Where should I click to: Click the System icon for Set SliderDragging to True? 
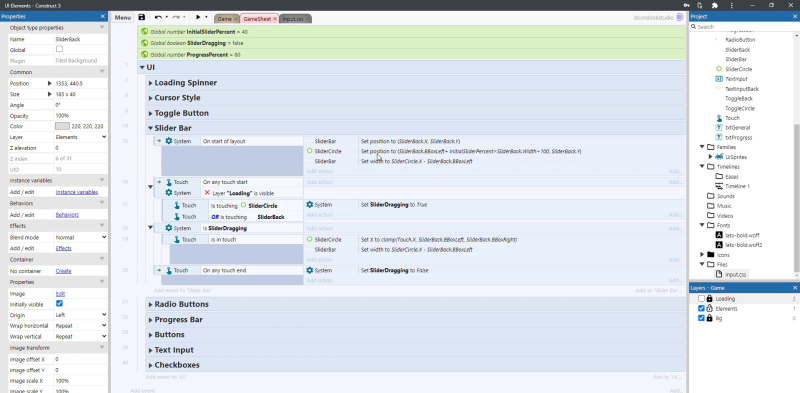309,205
